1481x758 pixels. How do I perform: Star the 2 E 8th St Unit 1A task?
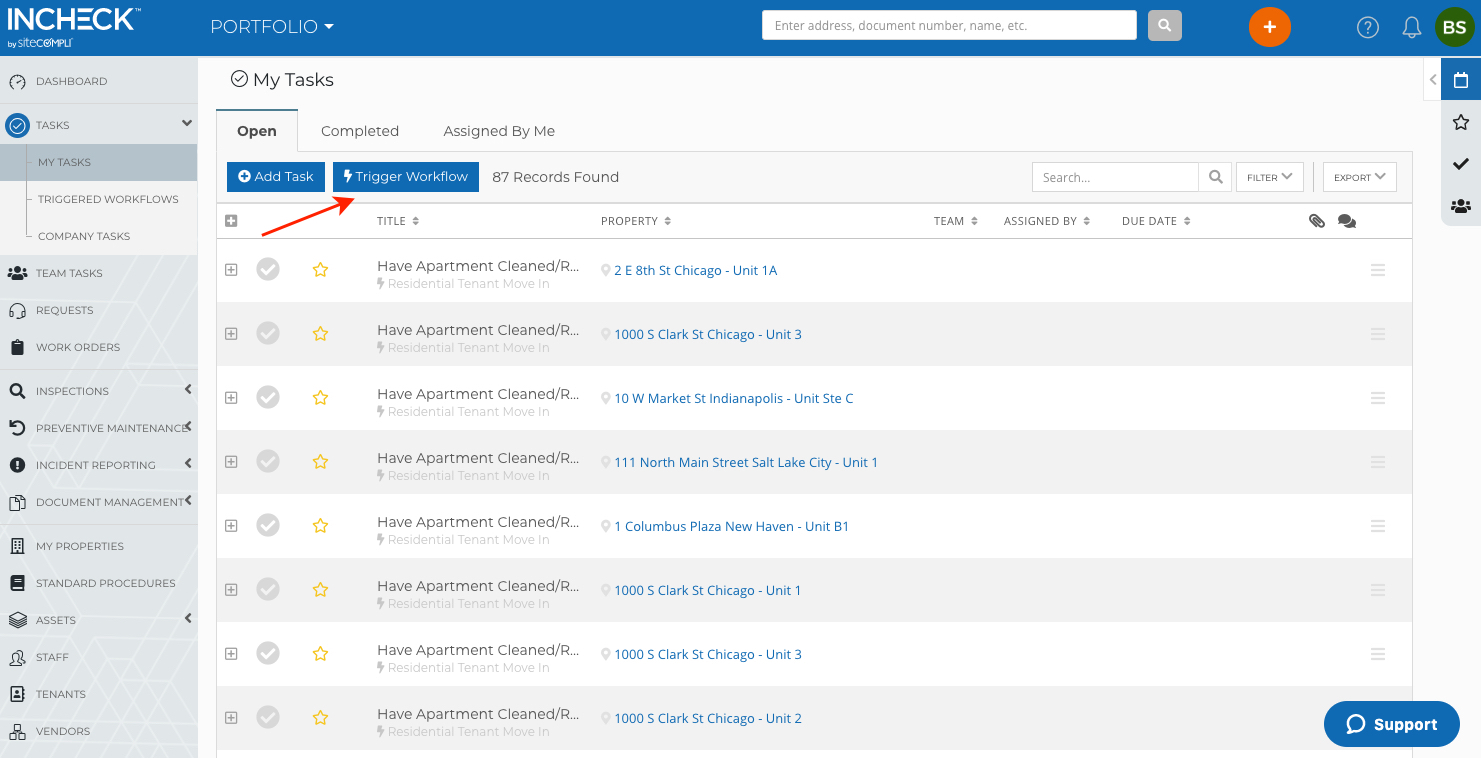320,269
